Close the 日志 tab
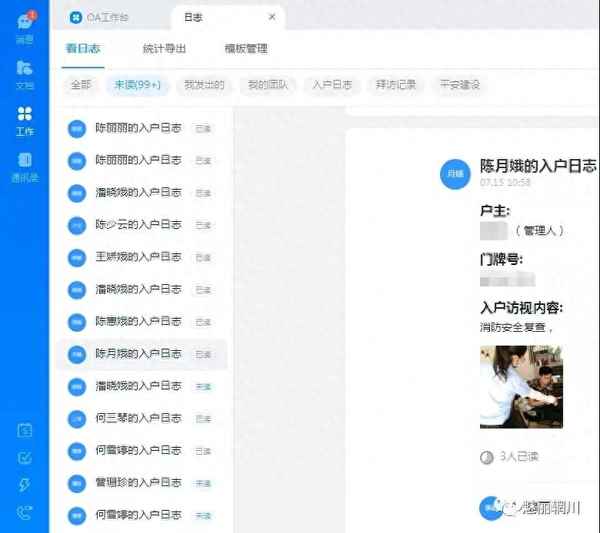 tap(272, 17)
